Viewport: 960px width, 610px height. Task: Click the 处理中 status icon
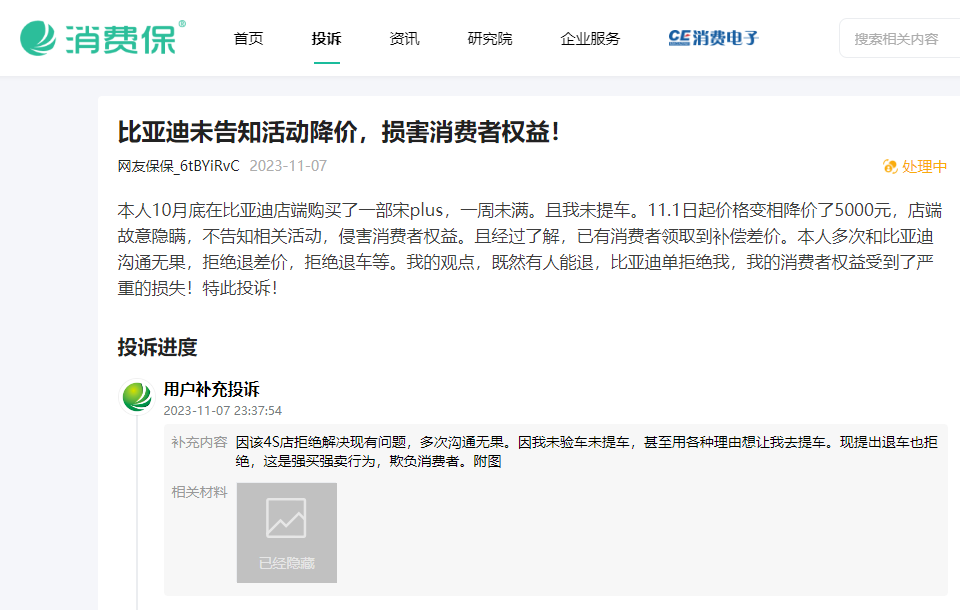tap(890, 167)
